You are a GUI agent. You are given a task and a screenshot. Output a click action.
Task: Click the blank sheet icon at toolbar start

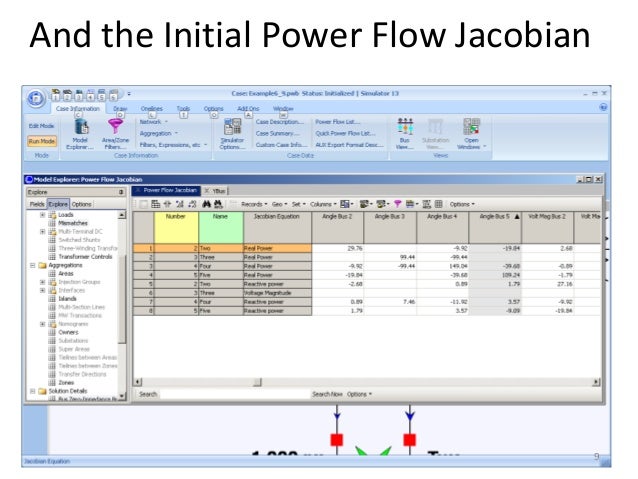[x=144, y=204]
